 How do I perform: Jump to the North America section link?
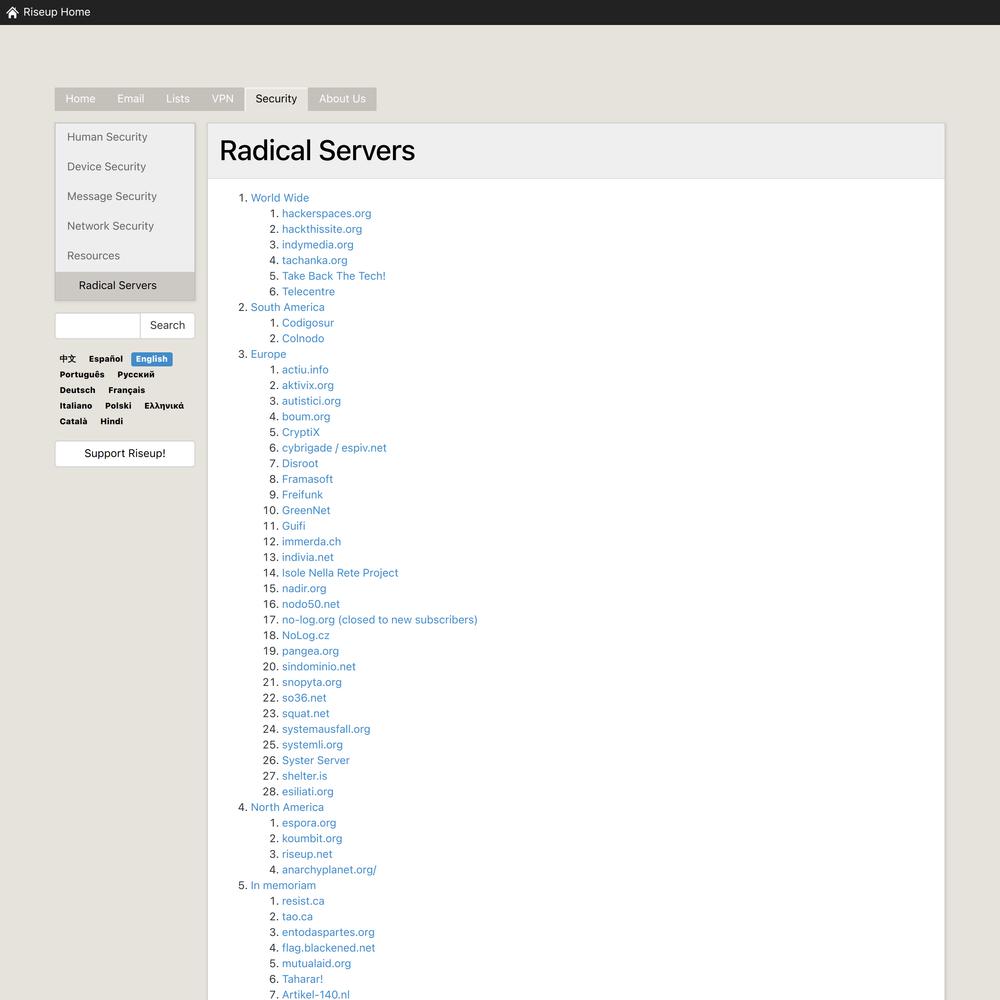[x=287, y=807]
